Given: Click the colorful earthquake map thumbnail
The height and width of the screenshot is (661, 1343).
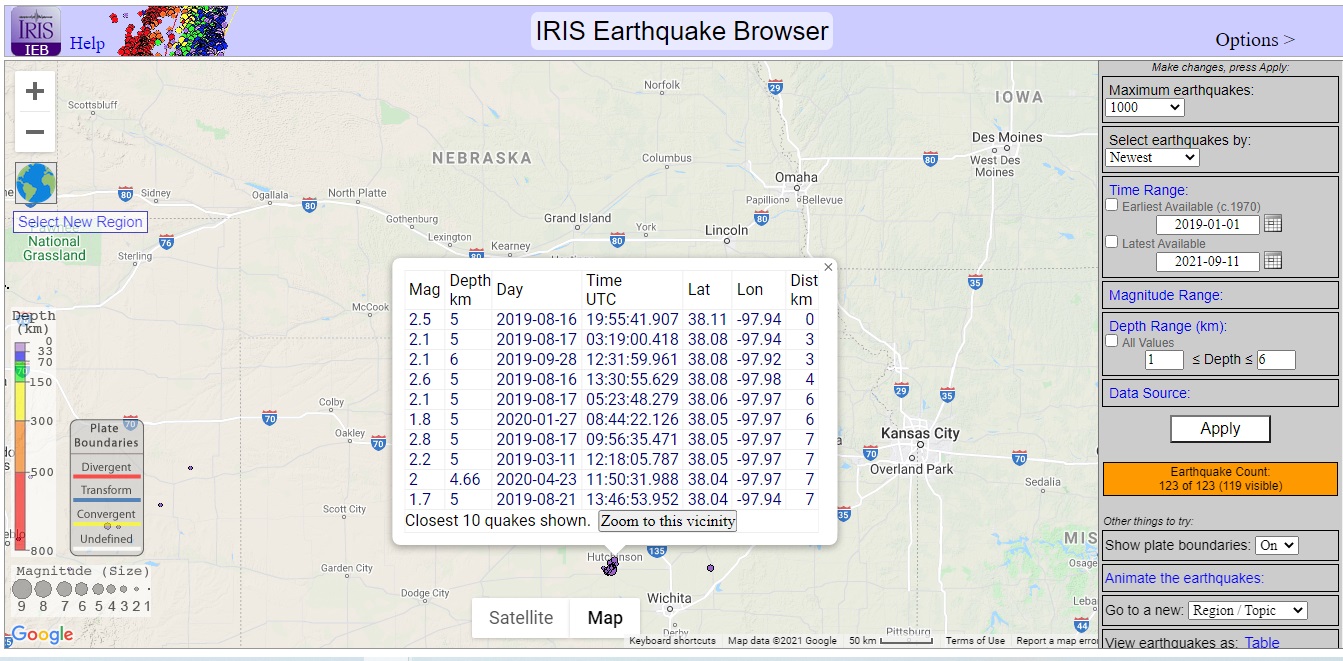Looking at the screenshot, I should (174, 31).
